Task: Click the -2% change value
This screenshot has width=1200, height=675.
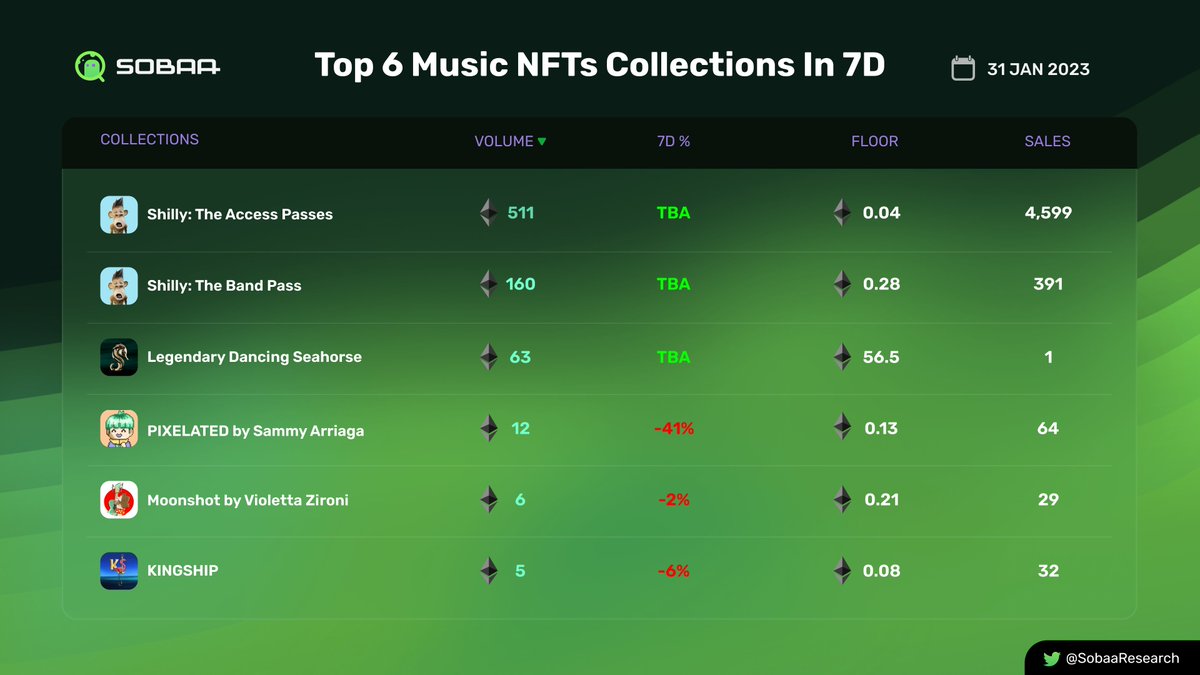Action: pyautogui.click(x=674, y=499)
